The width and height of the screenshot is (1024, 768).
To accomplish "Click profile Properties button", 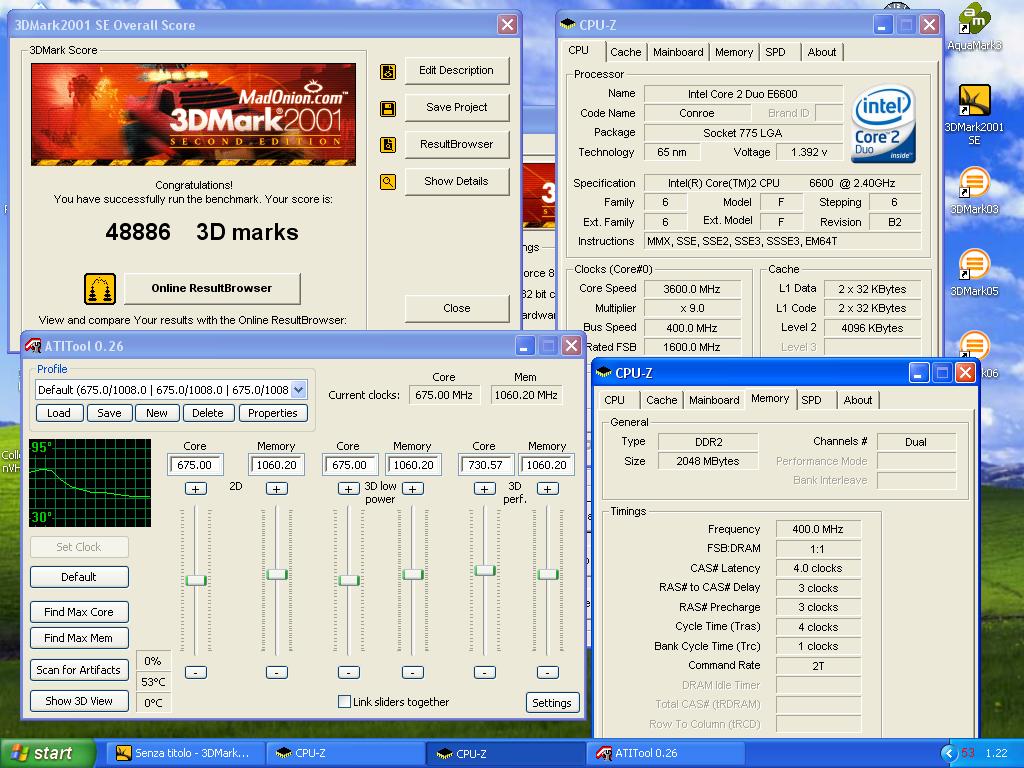I will click(x=273, y=413).
